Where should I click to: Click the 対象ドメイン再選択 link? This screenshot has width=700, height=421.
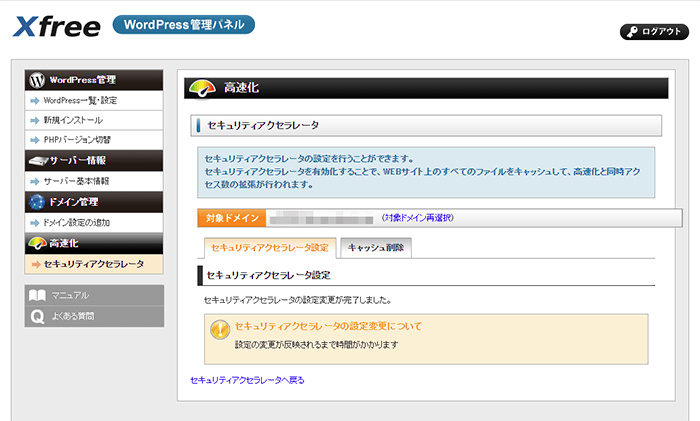pyautogui.click(x=418, y=218)
